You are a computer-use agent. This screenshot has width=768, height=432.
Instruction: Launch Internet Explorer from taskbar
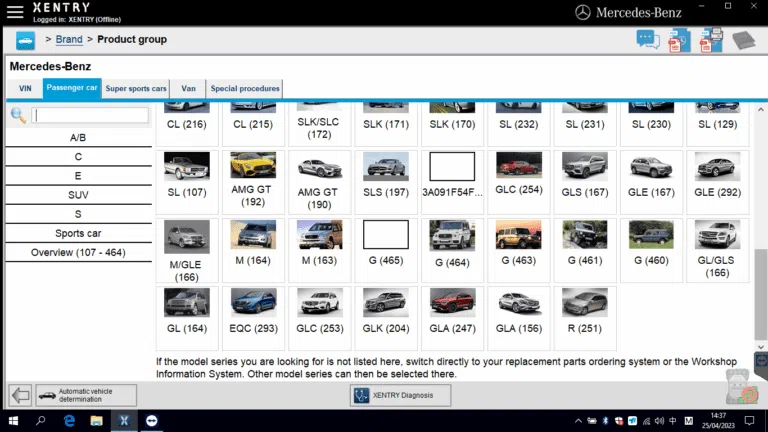tap(69, 421)
